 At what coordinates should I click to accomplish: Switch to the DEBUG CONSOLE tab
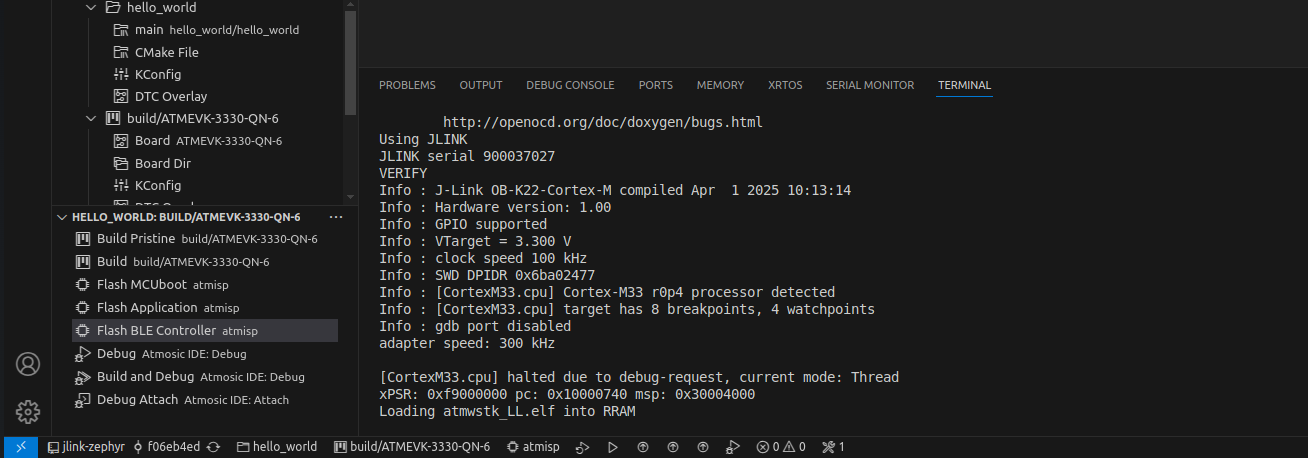tap(570, 85)
